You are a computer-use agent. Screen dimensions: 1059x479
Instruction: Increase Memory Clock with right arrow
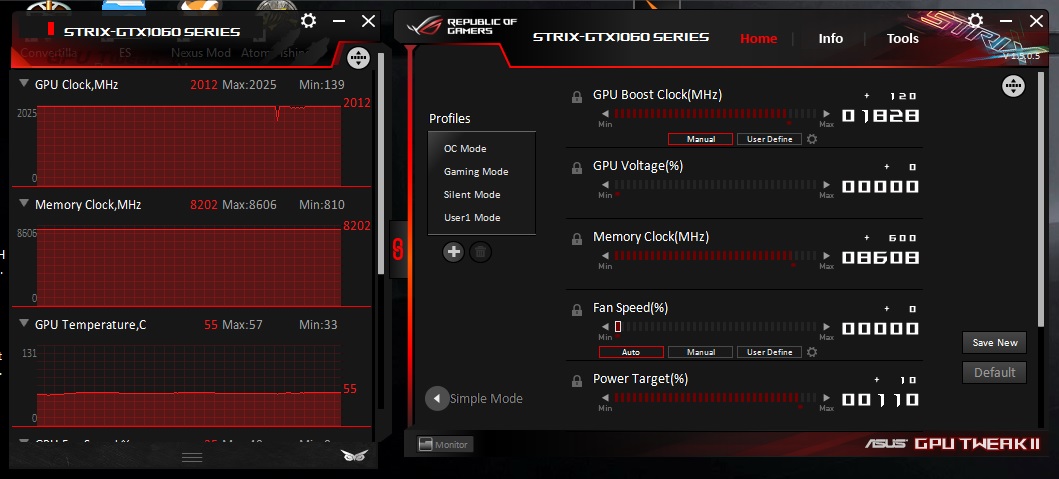(x=827, y=255)
